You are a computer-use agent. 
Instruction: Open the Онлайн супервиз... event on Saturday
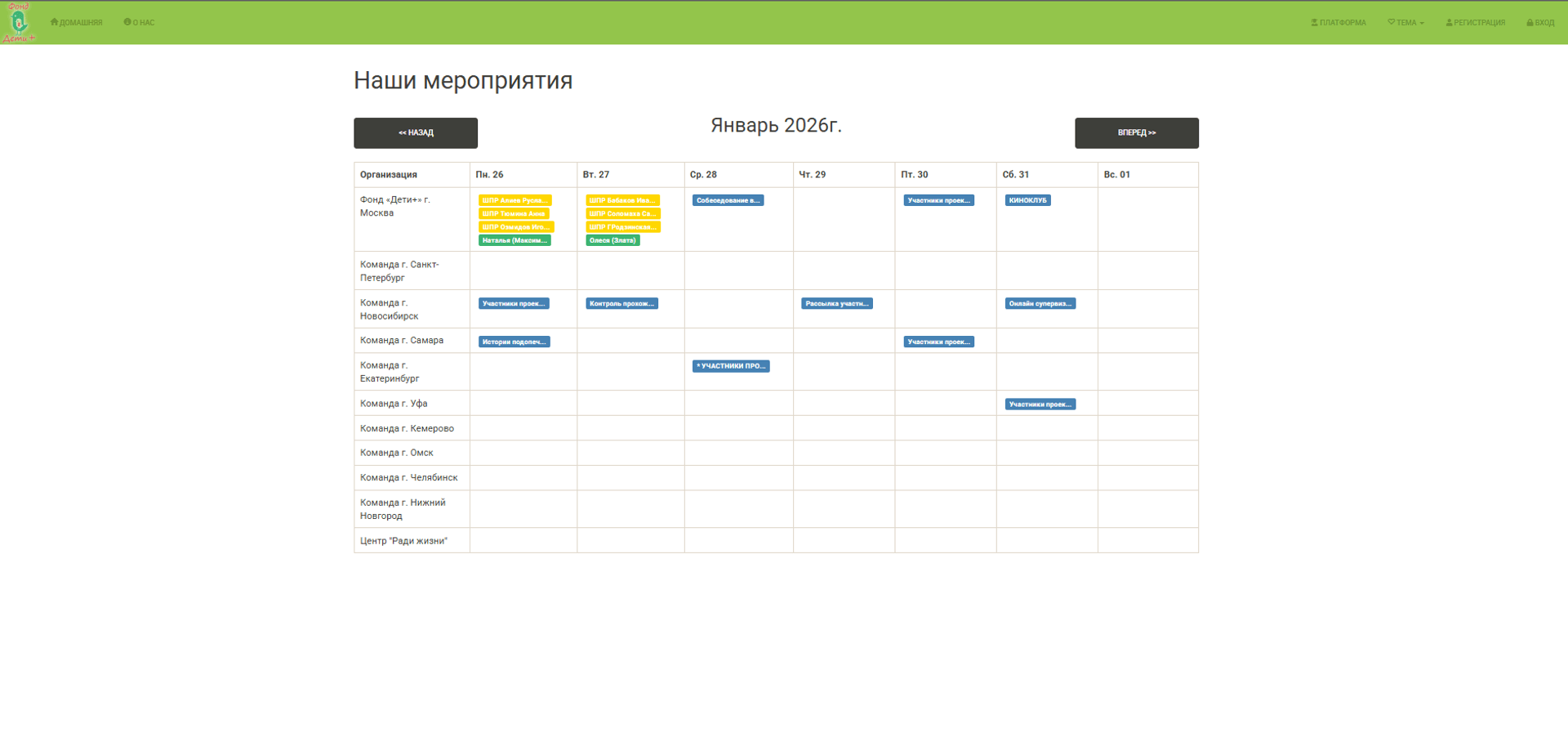[1040, 303]
